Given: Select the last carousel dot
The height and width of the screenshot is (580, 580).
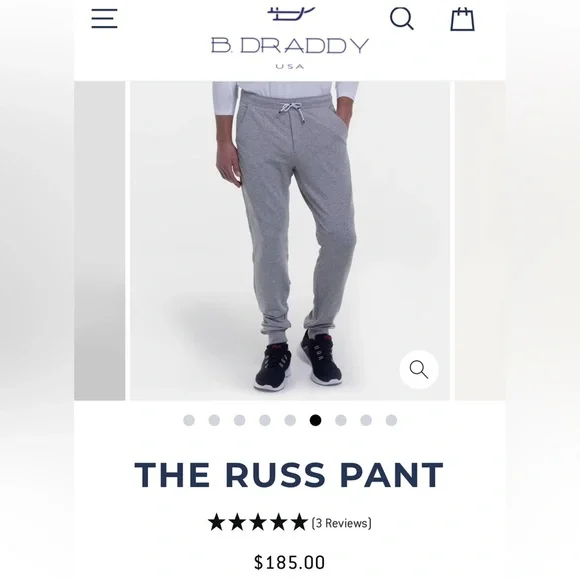Looking at the screenshot, I should [x=391, y=420].
